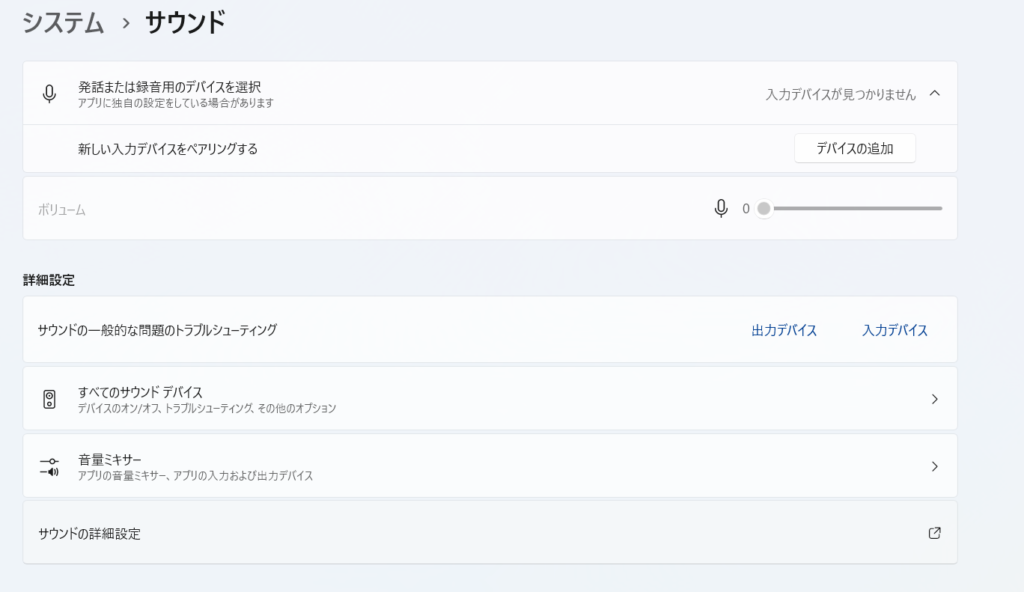Image resolution: width=1024 pixels, height=592 pixels.
Task: Click the speaker icon for すべてのサウンド デバイス
Action: [49, 399]
